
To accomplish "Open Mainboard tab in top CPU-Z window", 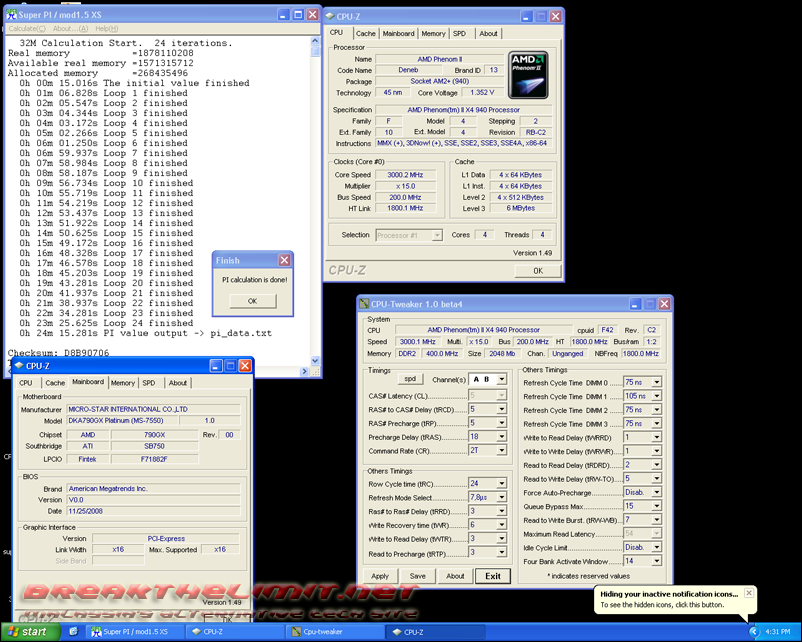I will pos(398,33).
